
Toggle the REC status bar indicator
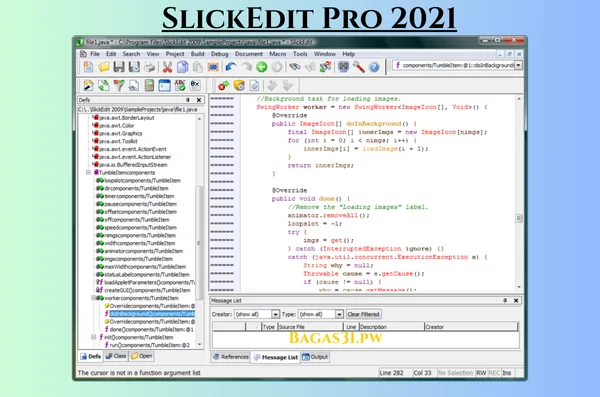click(494, 373)
